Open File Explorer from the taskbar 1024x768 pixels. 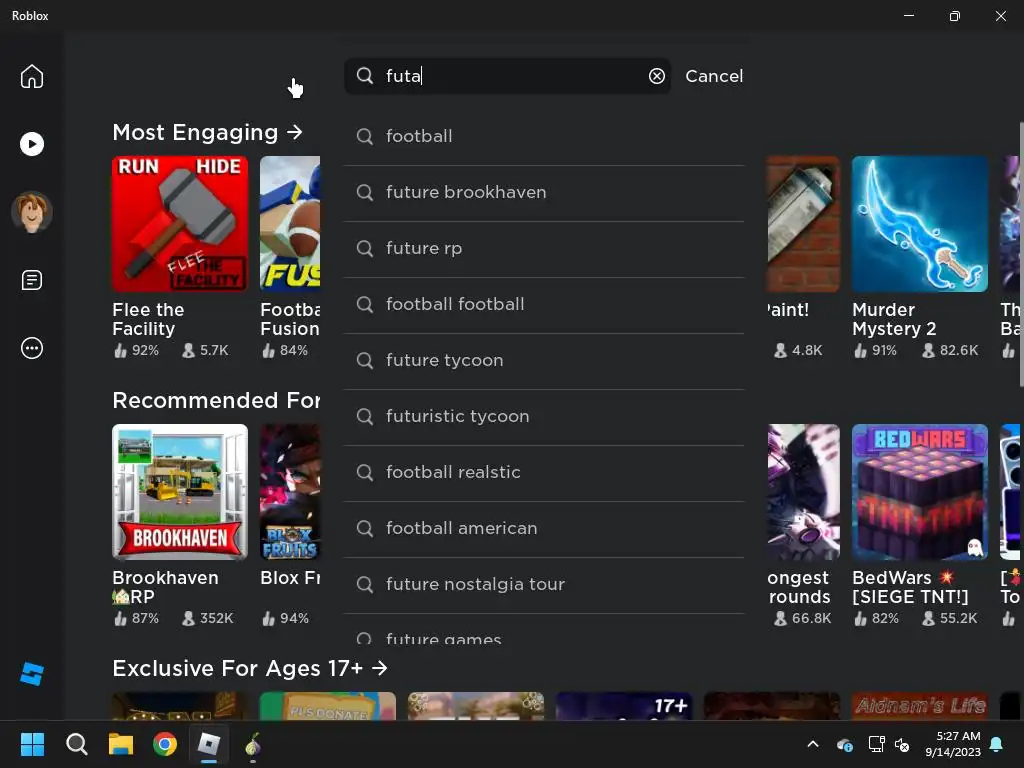tap(121, 744)
